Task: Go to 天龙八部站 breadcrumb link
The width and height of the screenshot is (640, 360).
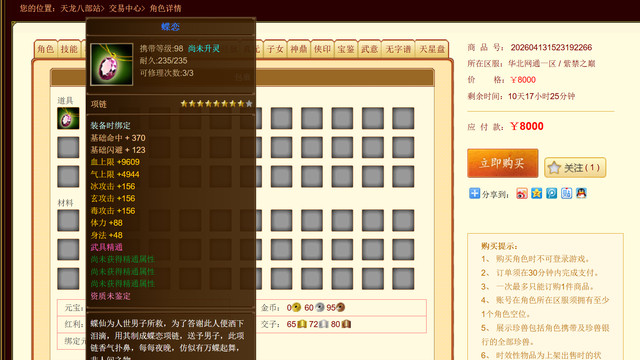Action: tap(80, 8)
